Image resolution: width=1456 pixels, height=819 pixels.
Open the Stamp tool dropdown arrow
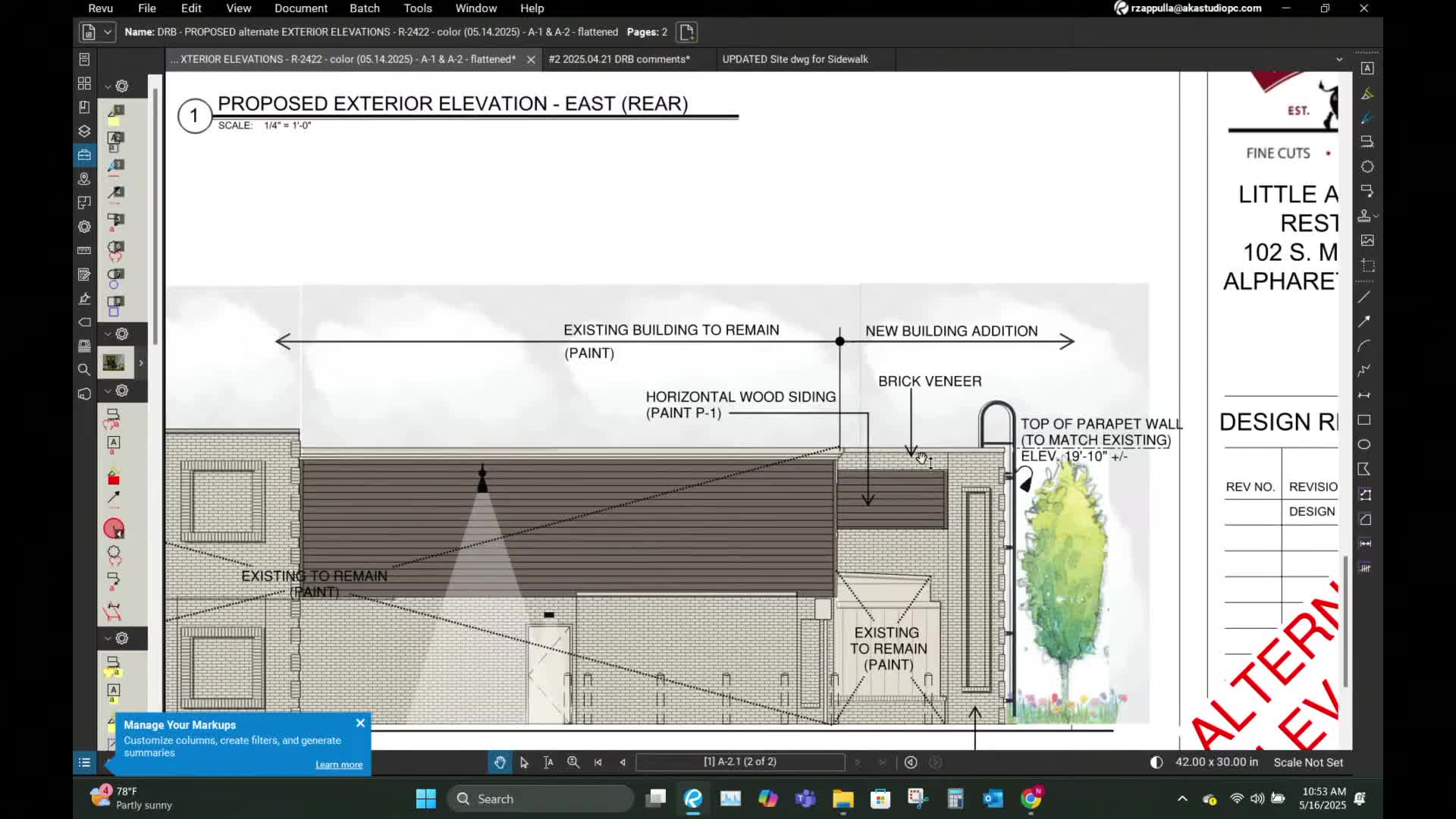click(x=1376, y=216)
